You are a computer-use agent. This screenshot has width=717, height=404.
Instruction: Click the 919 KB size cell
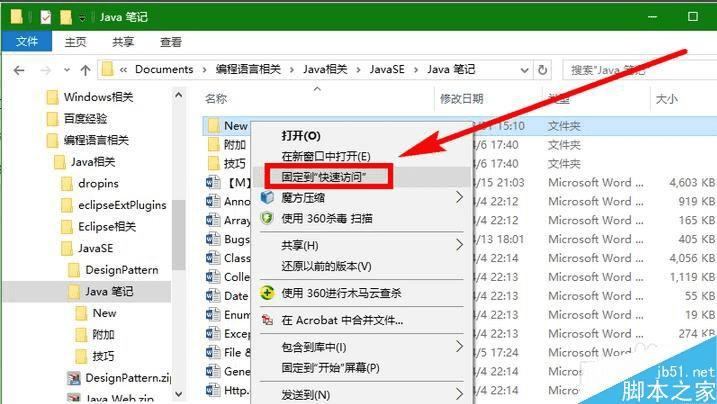click(696, 201)
